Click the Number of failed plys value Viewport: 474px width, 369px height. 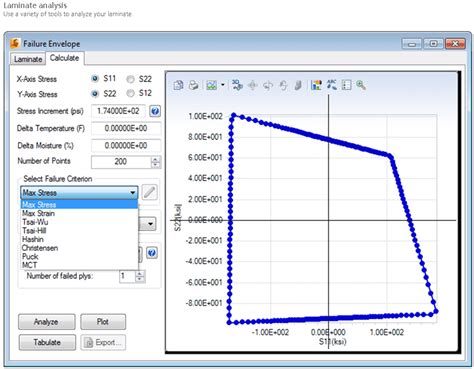pyautogui.click(x=127, y=276)
